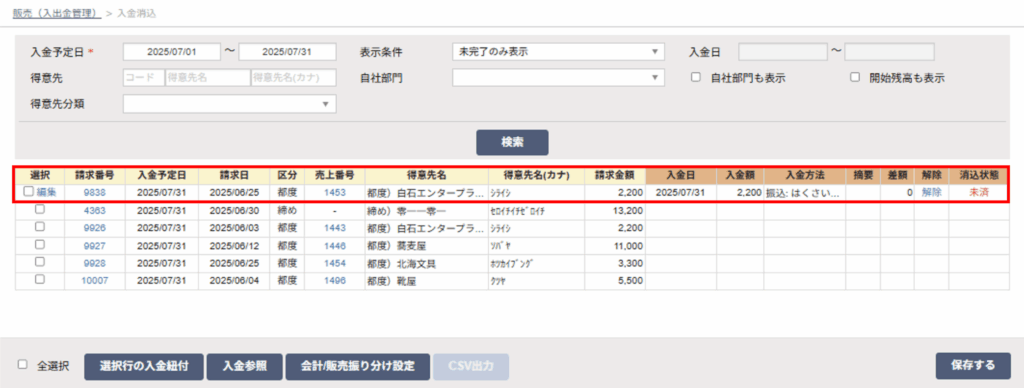Click the 得意先名 column header
This screenshot has height=388, width=1024.
[426, 176]
